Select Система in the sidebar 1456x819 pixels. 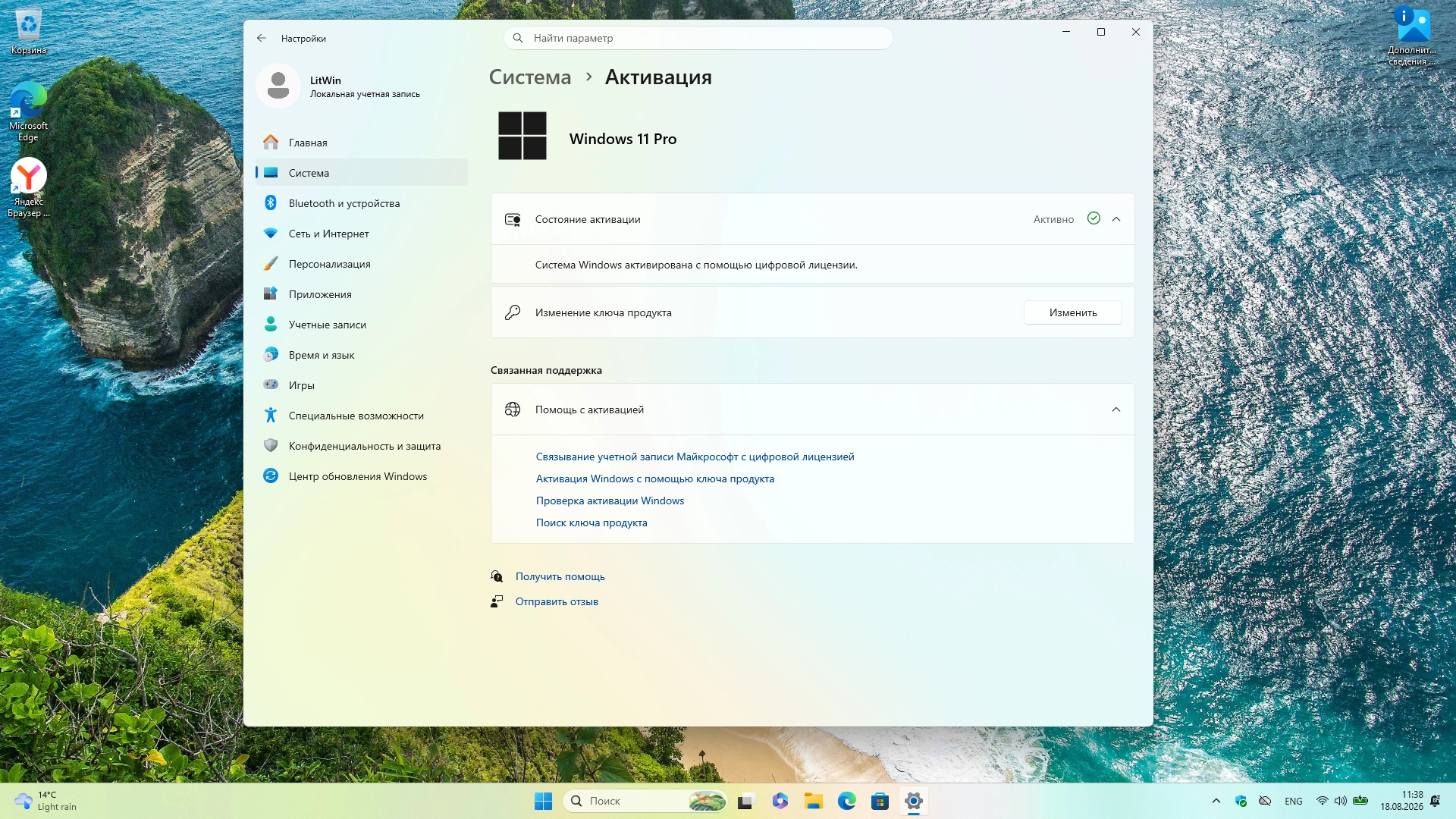[362, 173]
